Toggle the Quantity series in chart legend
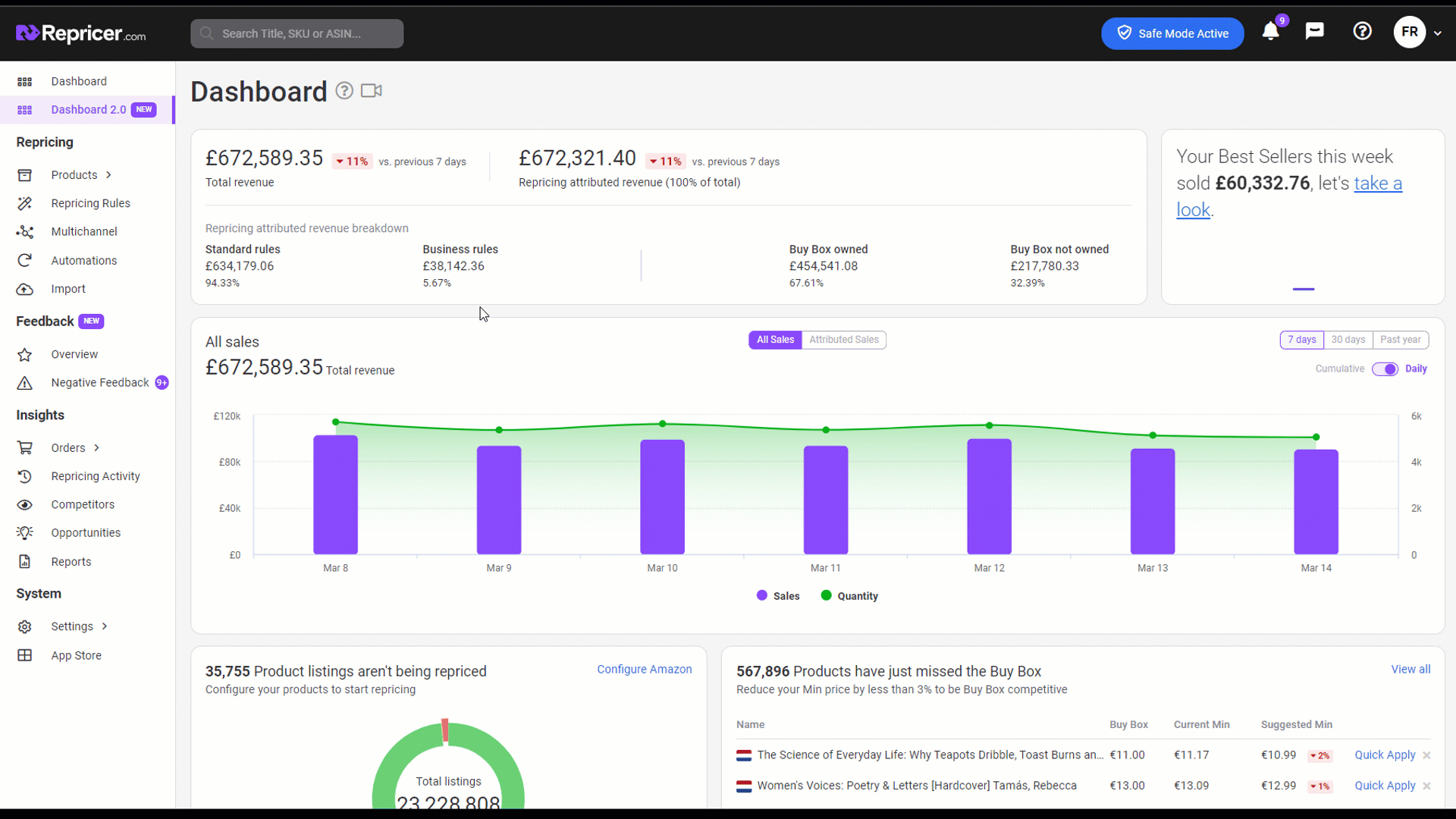 coord(849,596)
